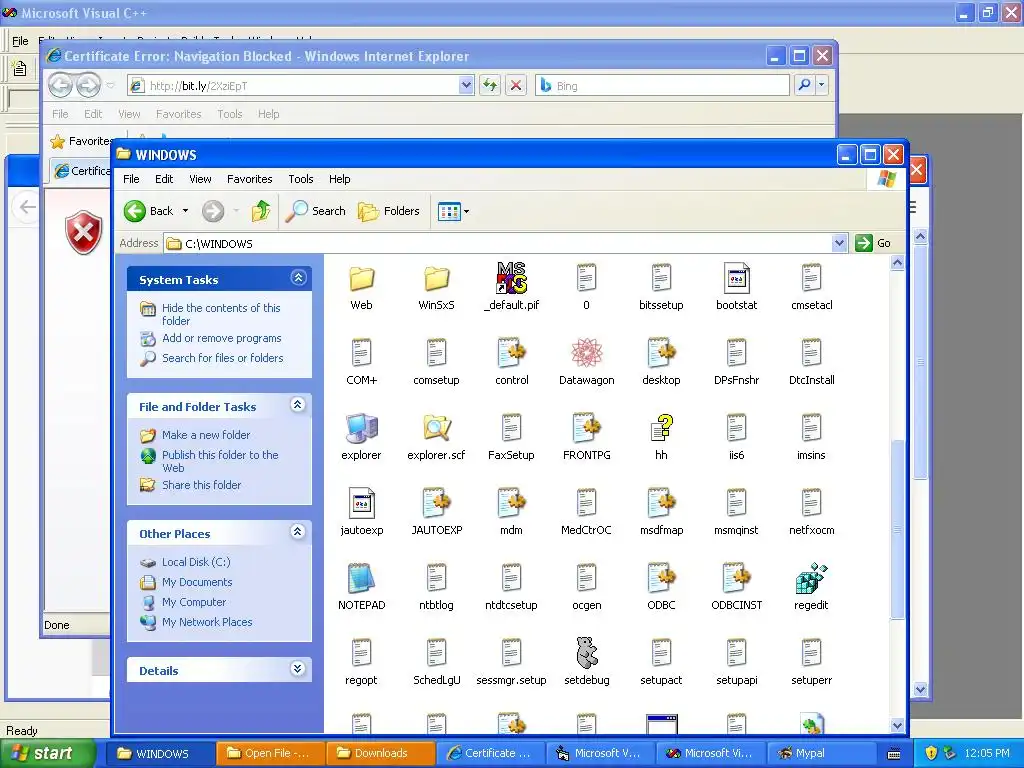Open the regedit registry editor icon
Screen dimensions: 1024x768
[x=811, y=579]
